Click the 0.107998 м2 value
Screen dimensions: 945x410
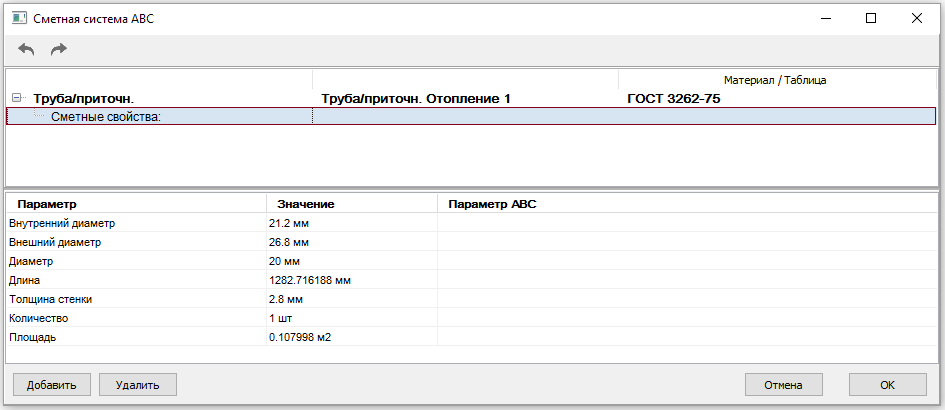(x=300, y=337)
